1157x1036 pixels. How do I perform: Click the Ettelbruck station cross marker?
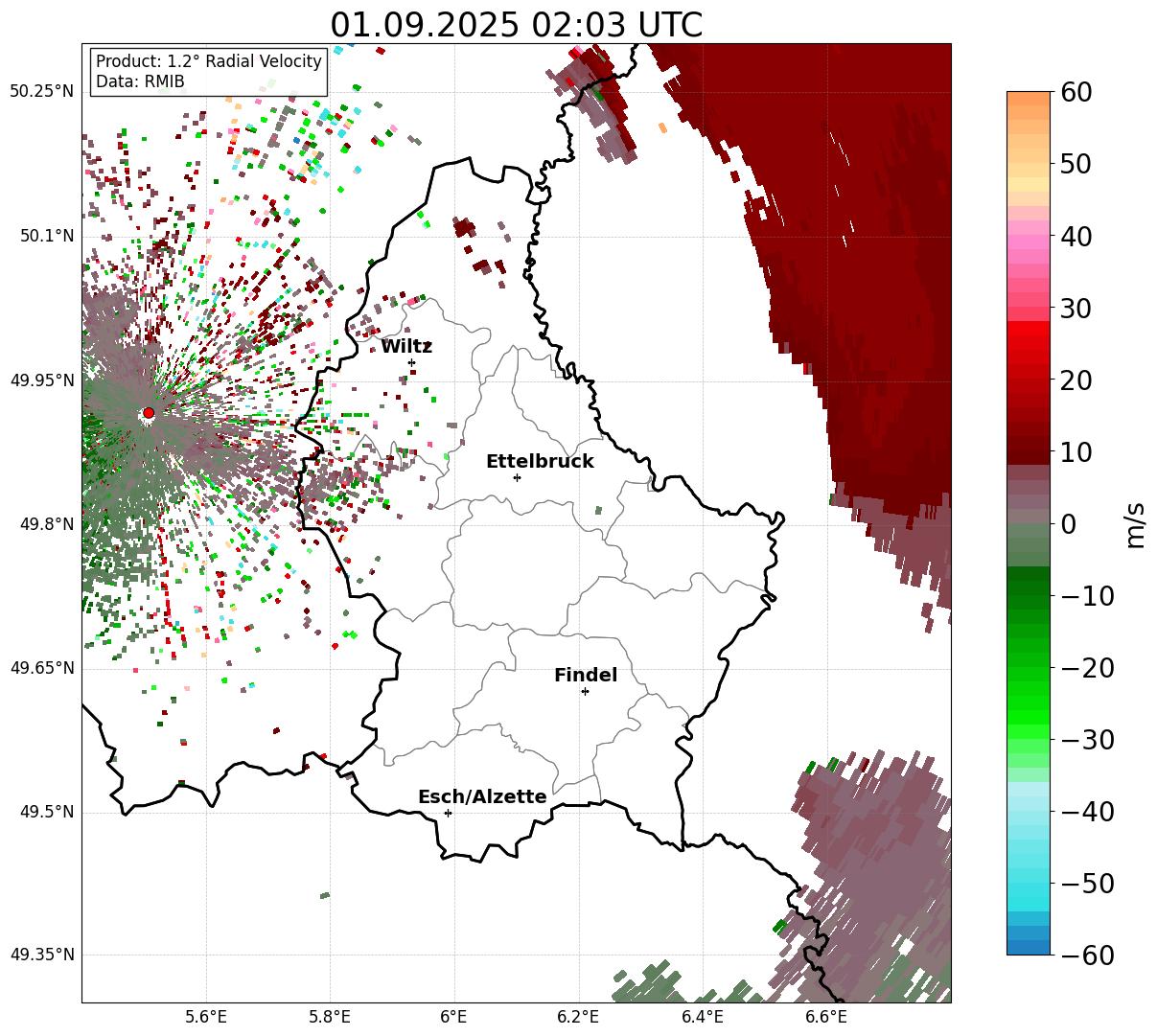tap(518, 477)
